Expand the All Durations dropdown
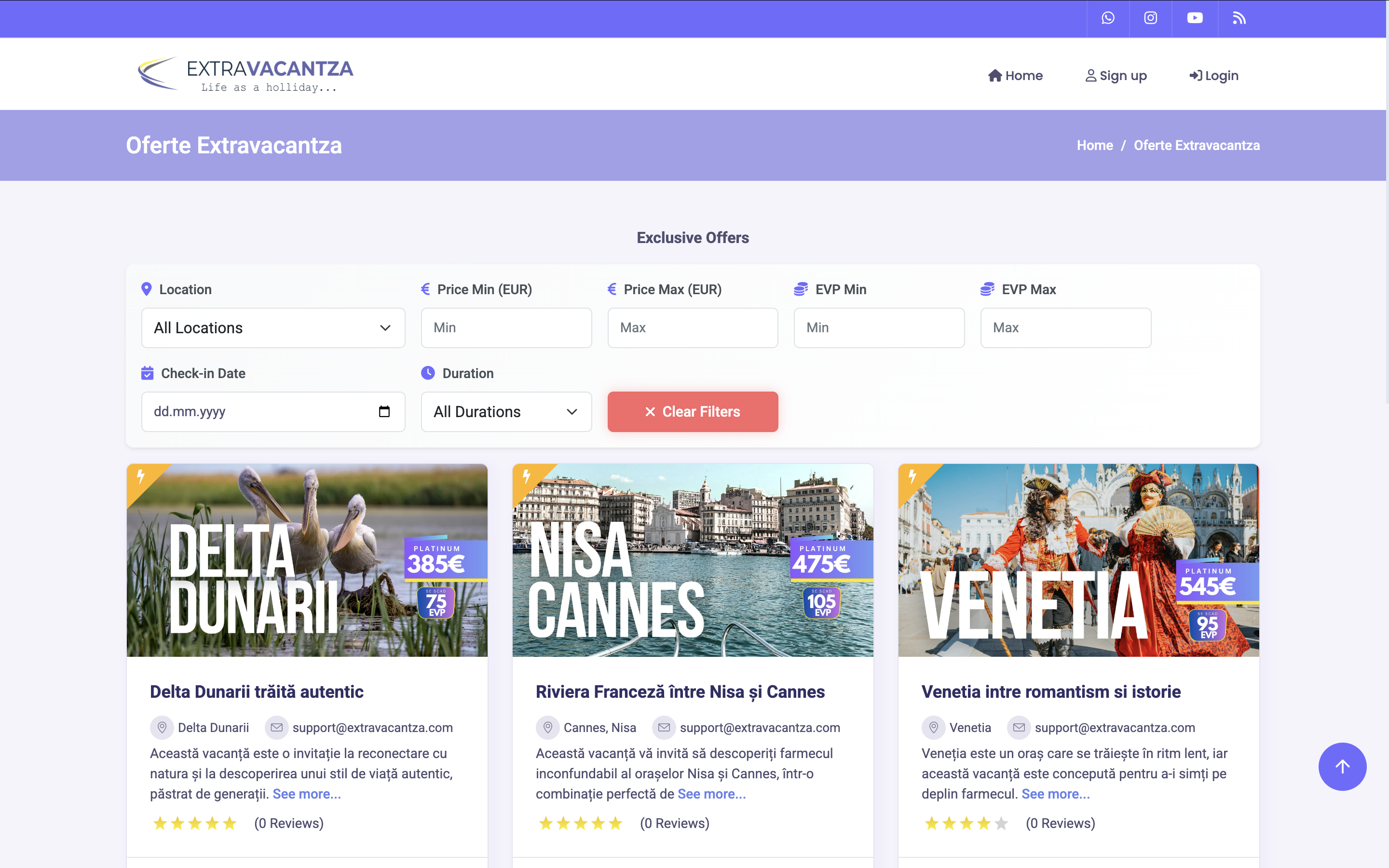 pos(505,412)
